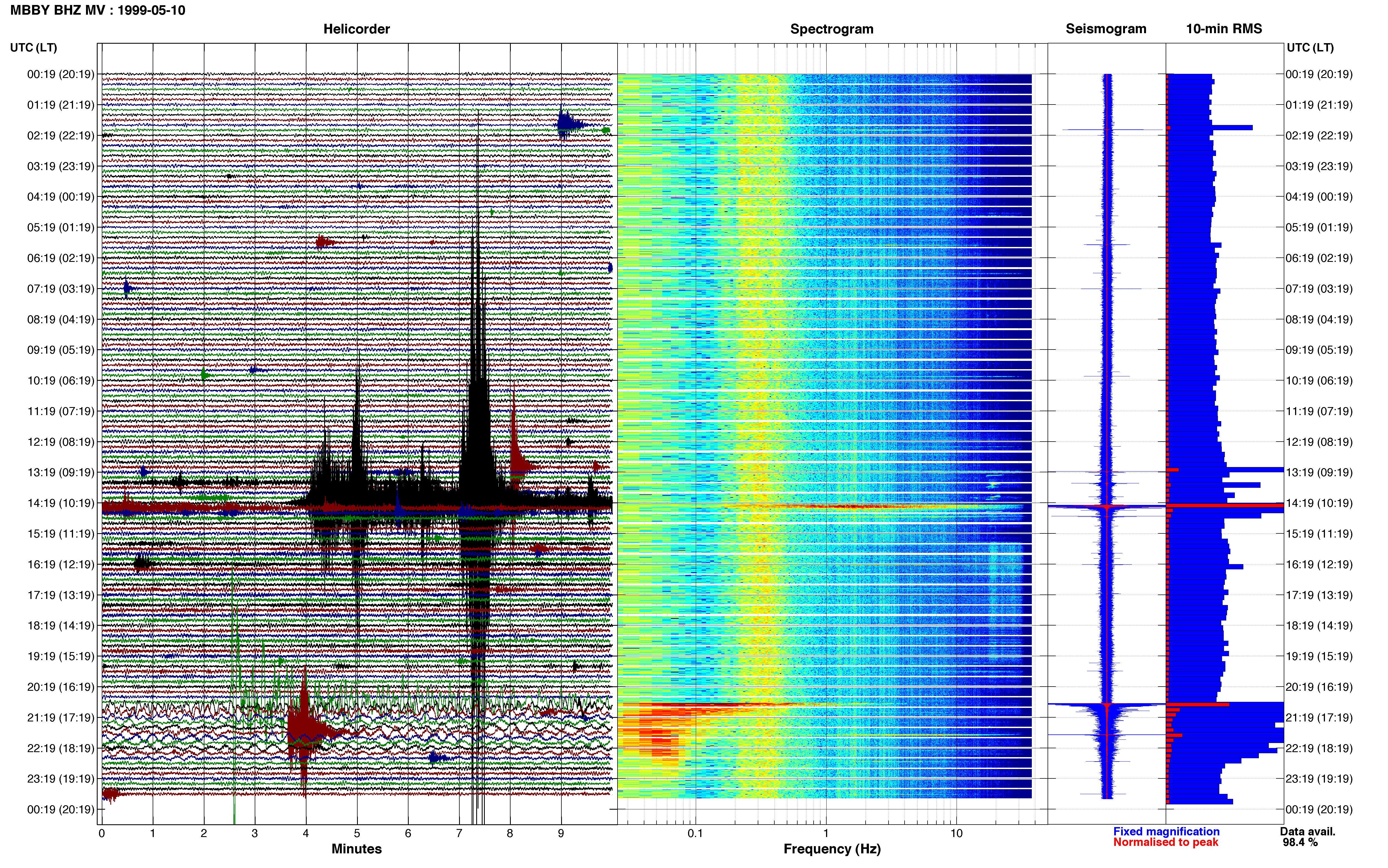Viewport: 1388px width, 868px height.
Task: Click the plot title "MBBY BHZ MV : 1999-05-10"
Action: (x=98, y=10)
